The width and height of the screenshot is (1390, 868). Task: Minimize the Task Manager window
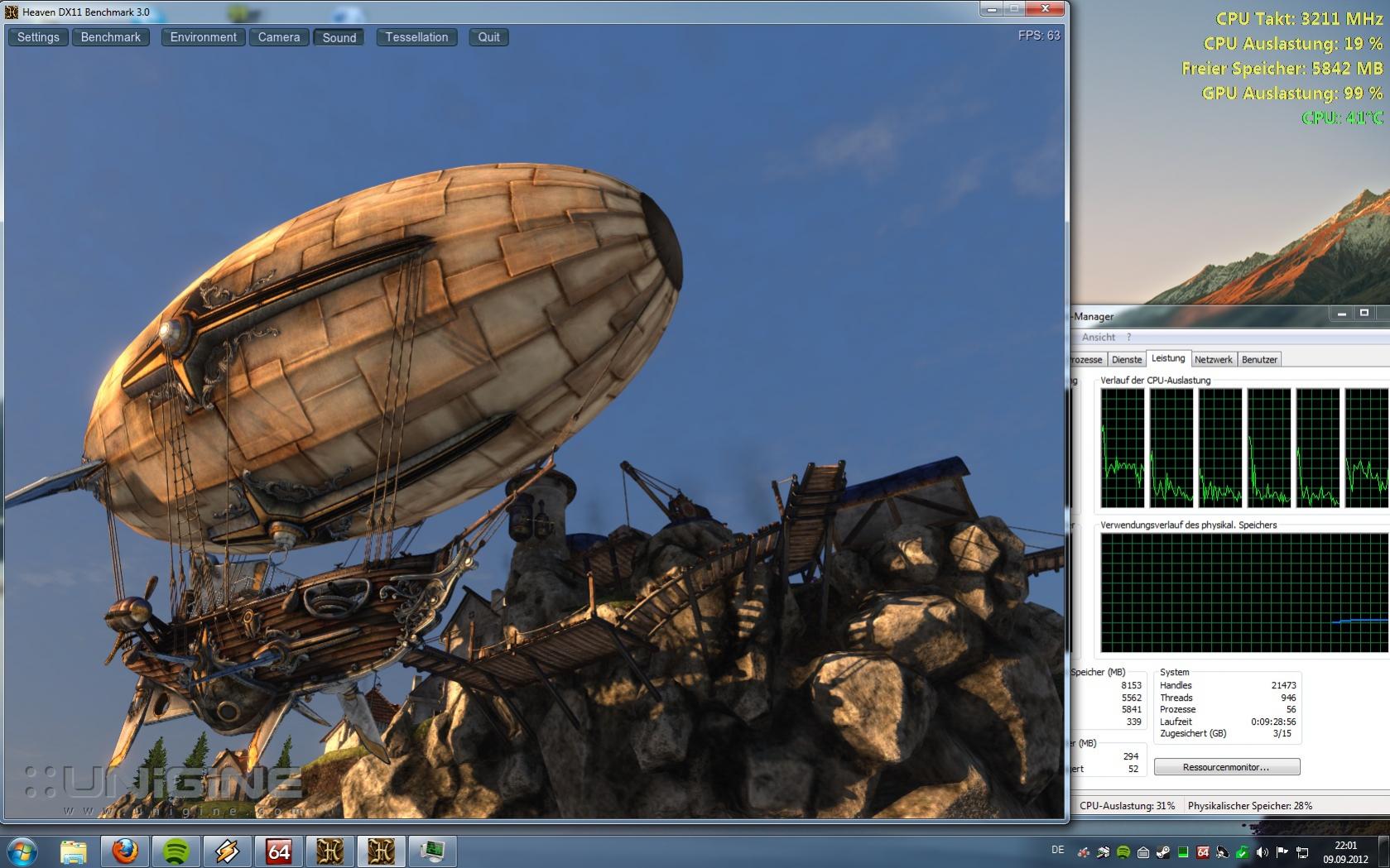click(x=1341, y=313)
